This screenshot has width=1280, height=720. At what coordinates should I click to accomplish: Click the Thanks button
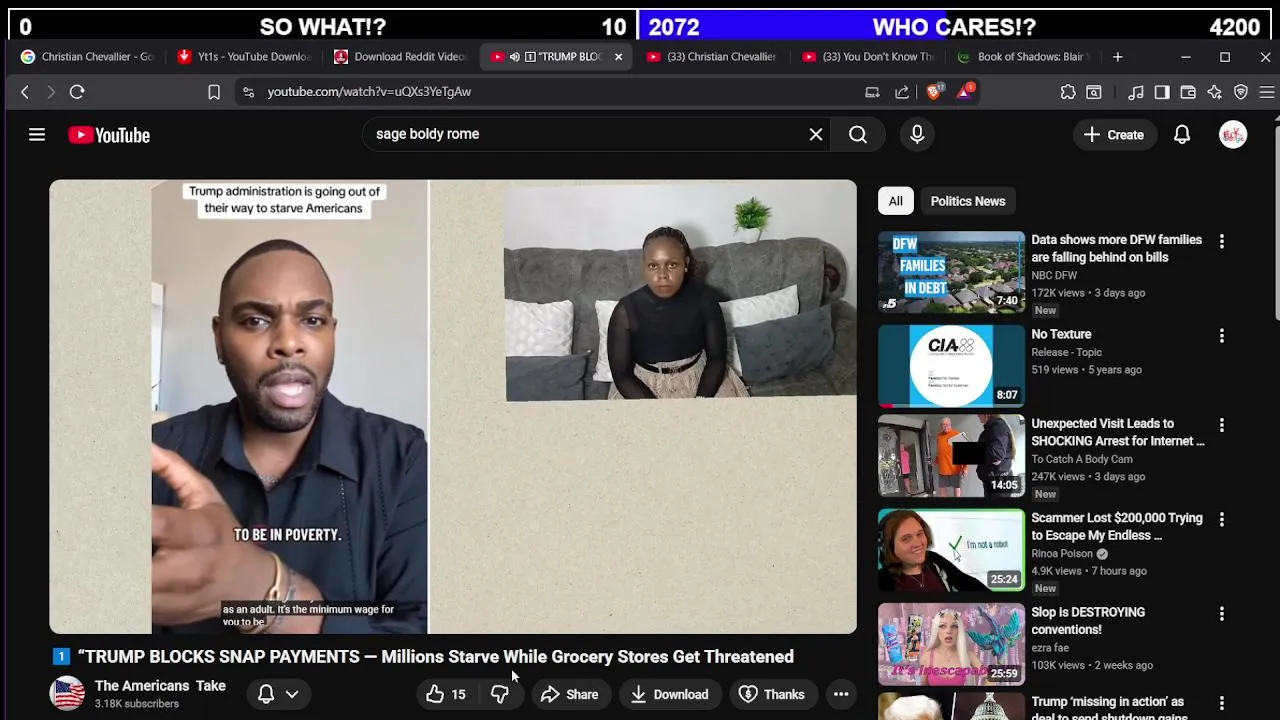pyautogui.click(x=771, y=694)
